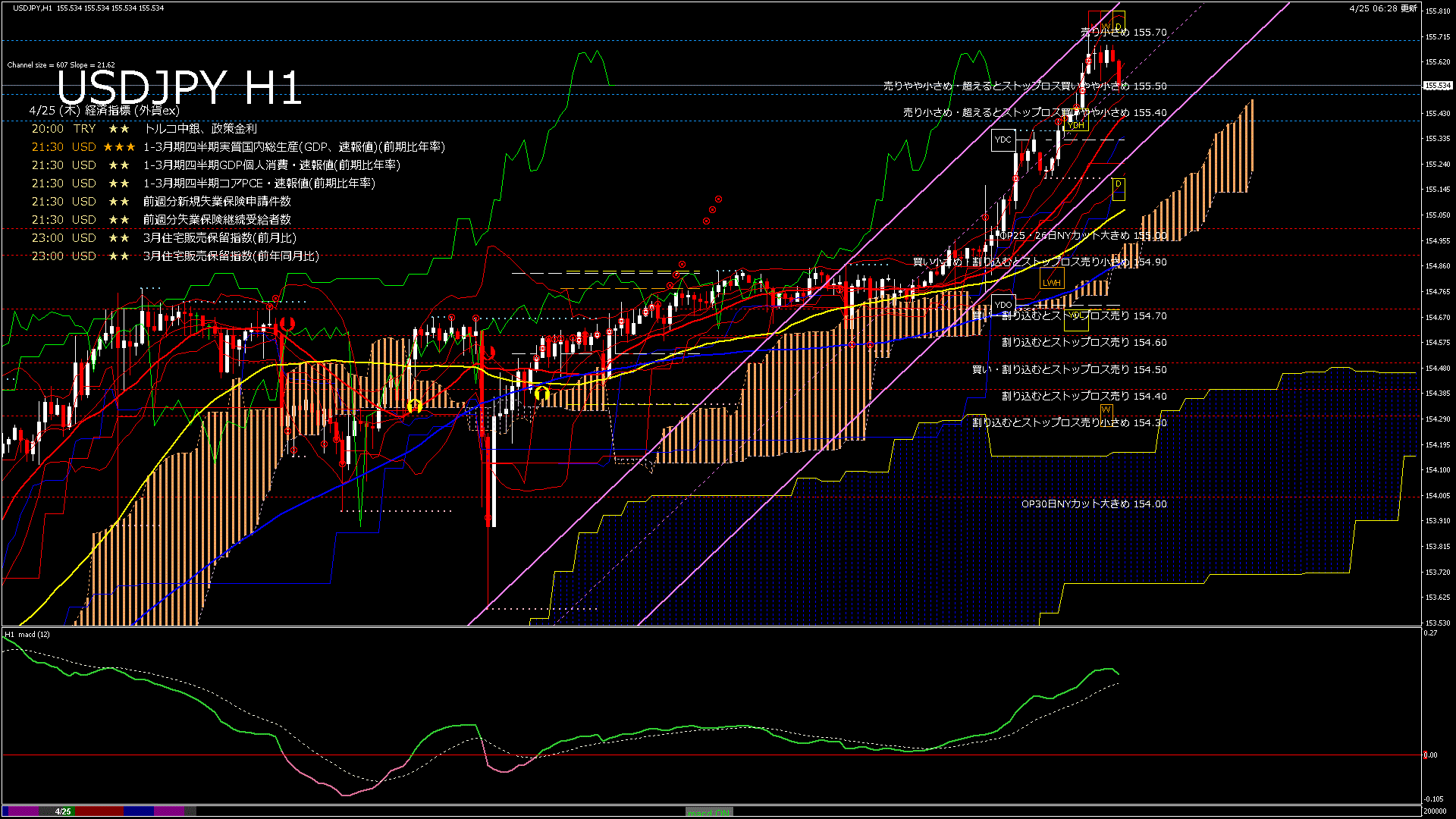1456x819 pixels.
Task: Click the three-star importance rating of GDP event
Action: (119, 147)
